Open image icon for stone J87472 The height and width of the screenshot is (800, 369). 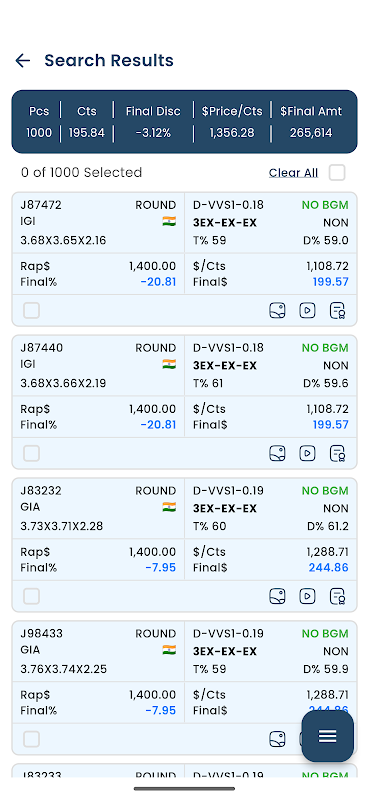277,310
